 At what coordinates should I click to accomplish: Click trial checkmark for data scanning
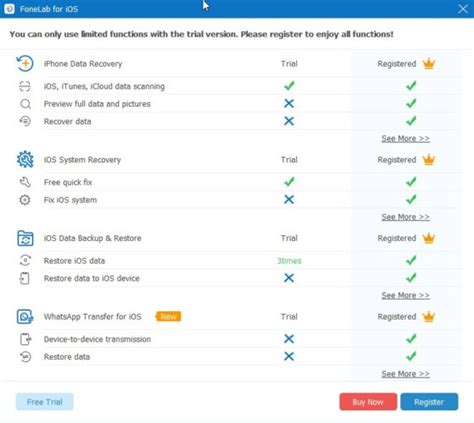coord(289,86)
